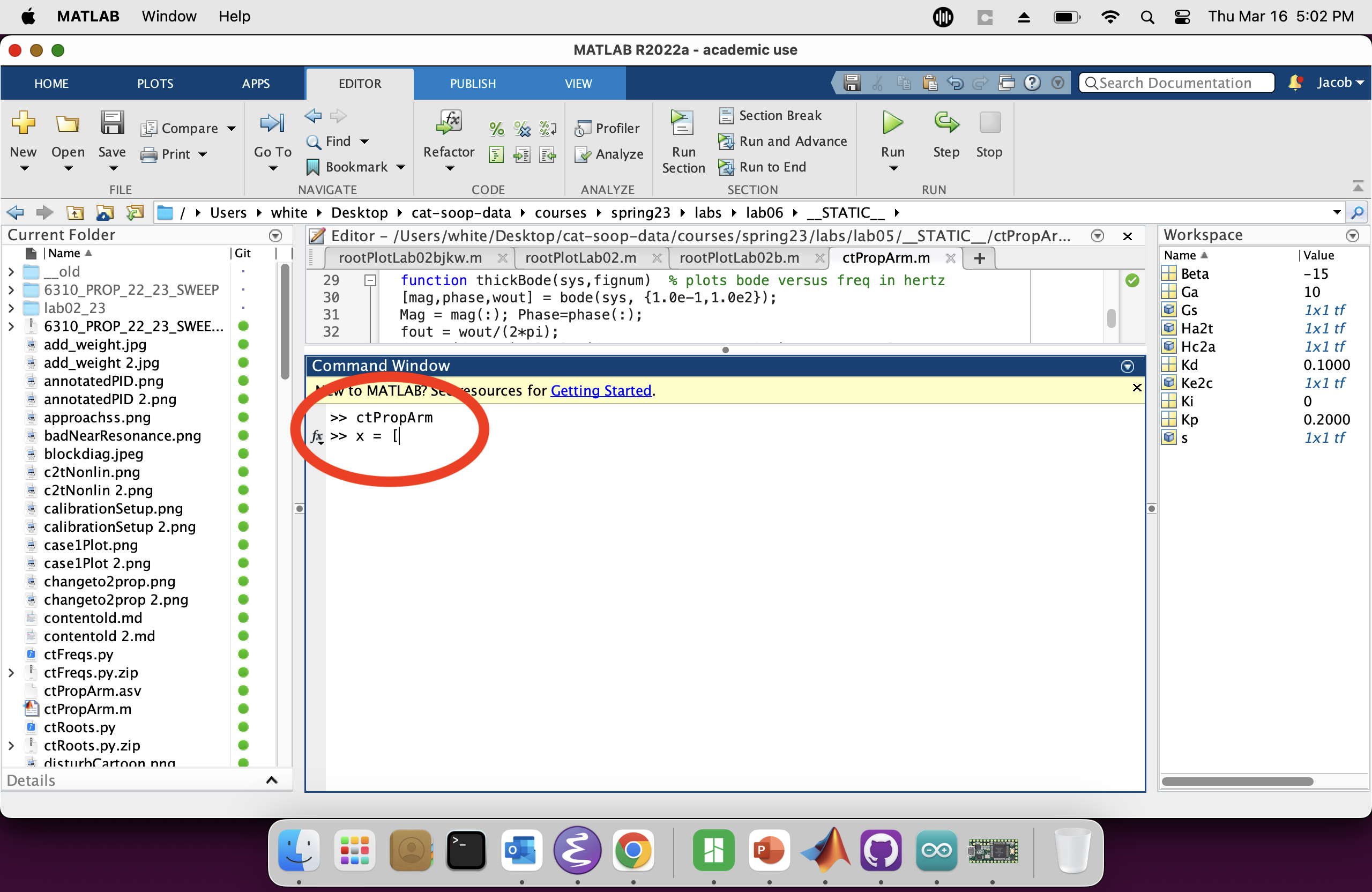The image size is (1372, 892).
Task: Switch to the PUBLISH tab
Action: pos(472,84)
